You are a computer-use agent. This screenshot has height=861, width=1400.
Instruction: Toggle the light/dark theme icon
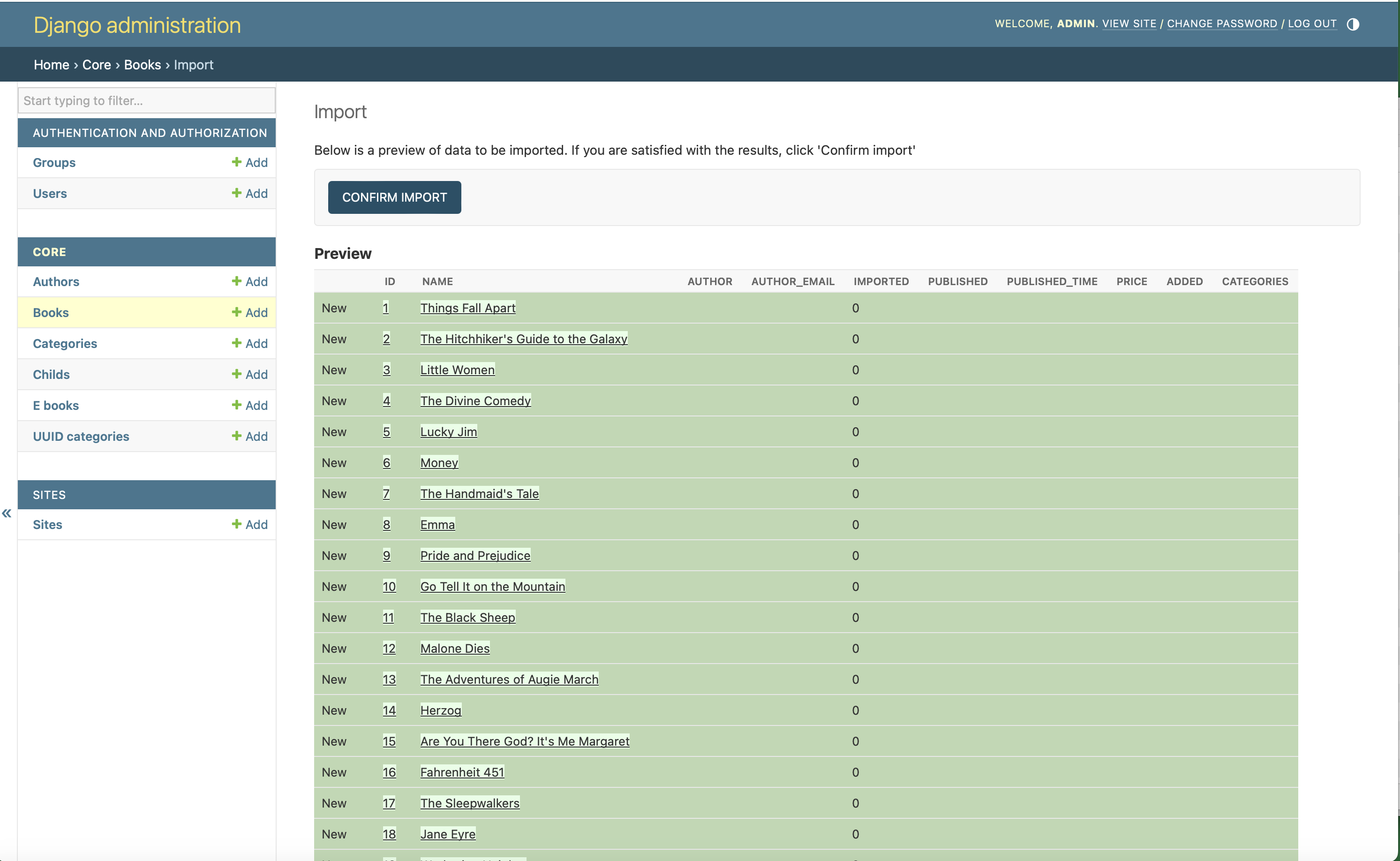pos(1353,24)
